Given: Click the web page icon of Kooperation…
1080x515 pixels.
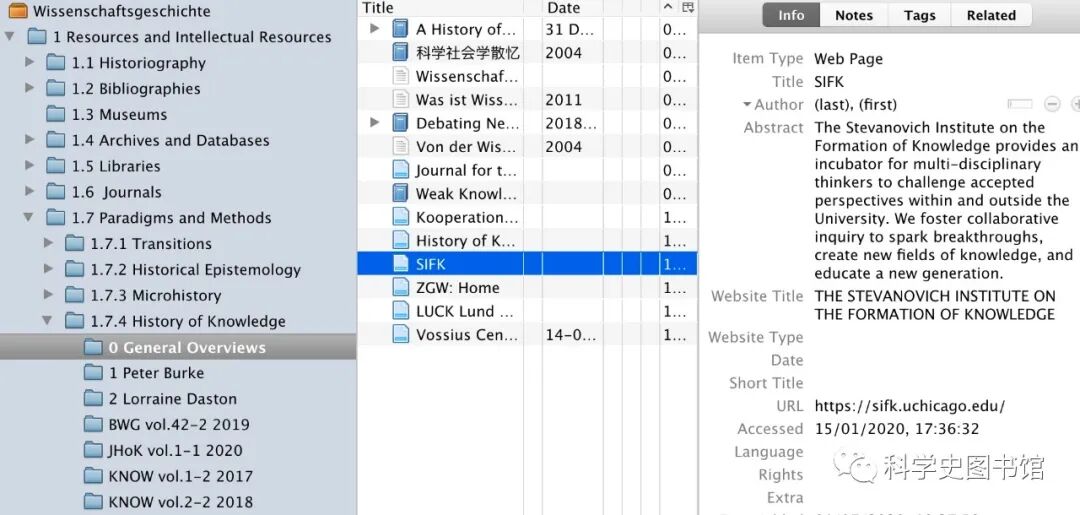Looking at the screenshot, I should pyautogui.click(x=400, y=217).
